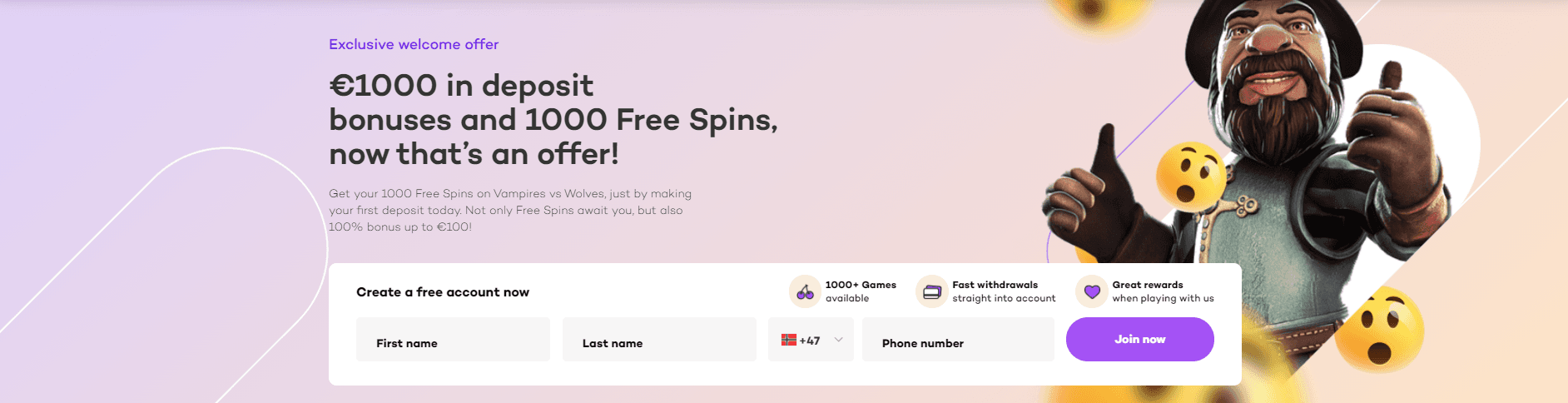This screenshot has height=403, width=1568.
Task: Open the +47 country code selector
Action: click(810, 340)
